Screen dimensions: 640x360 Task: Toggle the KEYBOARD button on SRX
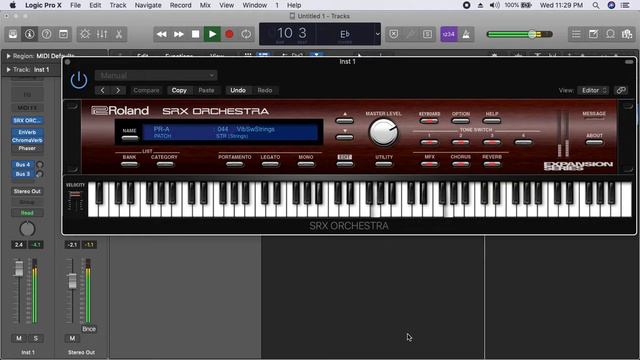[x=429, y=121]
